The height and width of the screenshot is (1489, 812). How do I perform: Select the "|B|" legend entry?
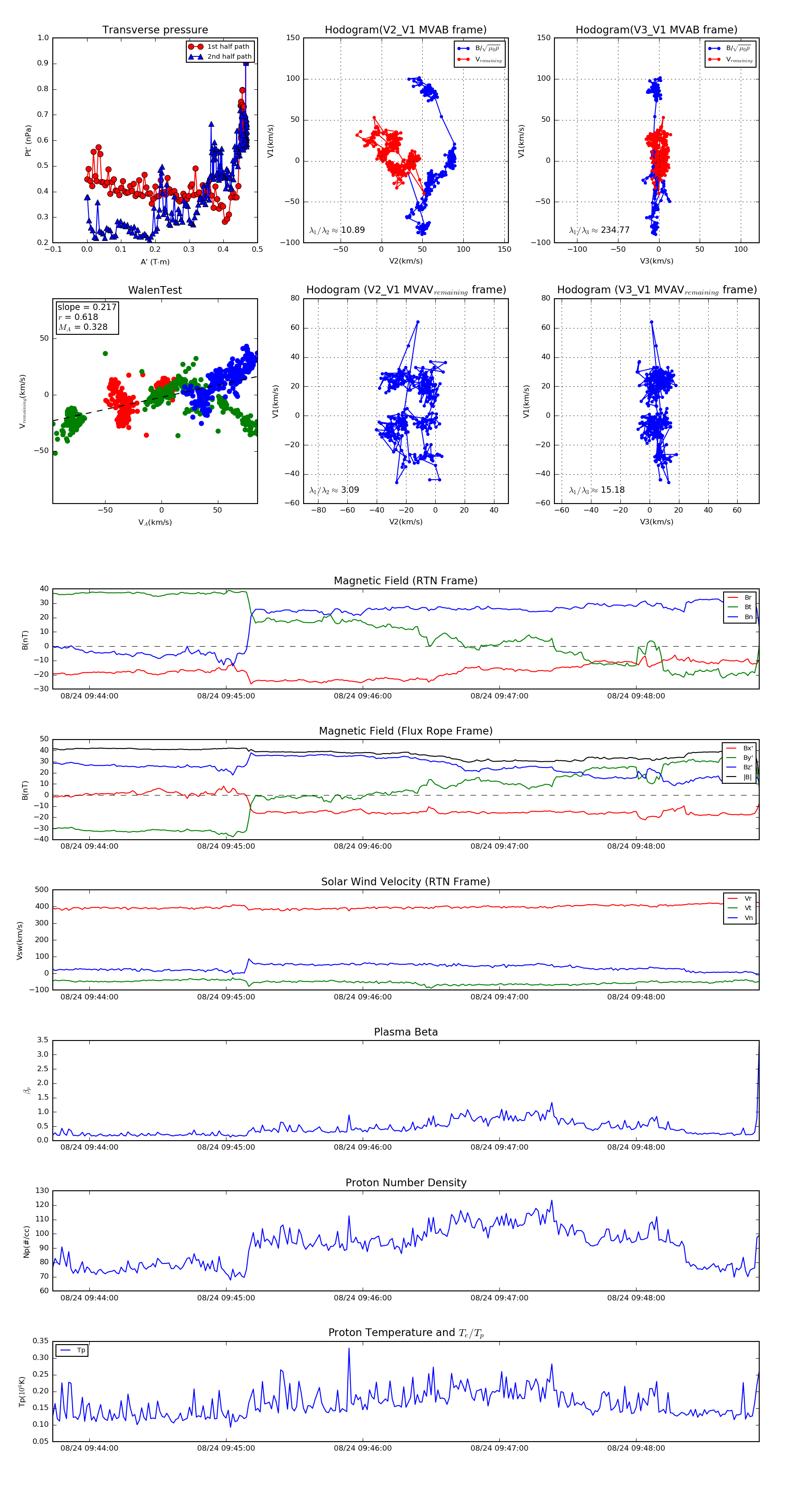[x=740, y=777]
